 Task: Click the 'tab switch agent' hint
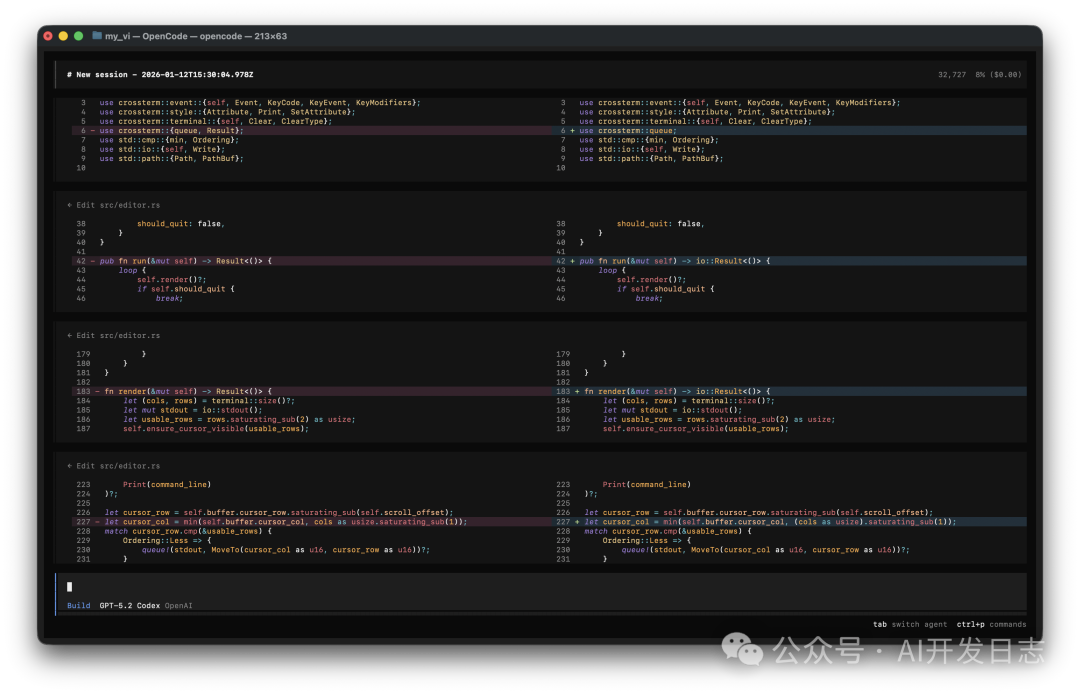[910, 624]
